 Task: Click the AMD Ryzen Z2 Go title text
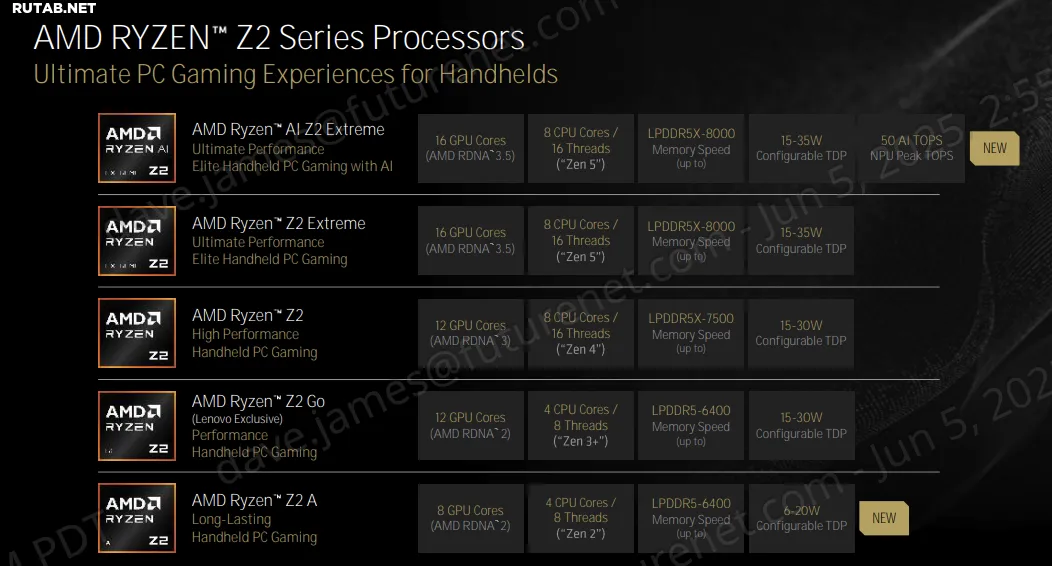pyautogui.click(x=258, y=402)
